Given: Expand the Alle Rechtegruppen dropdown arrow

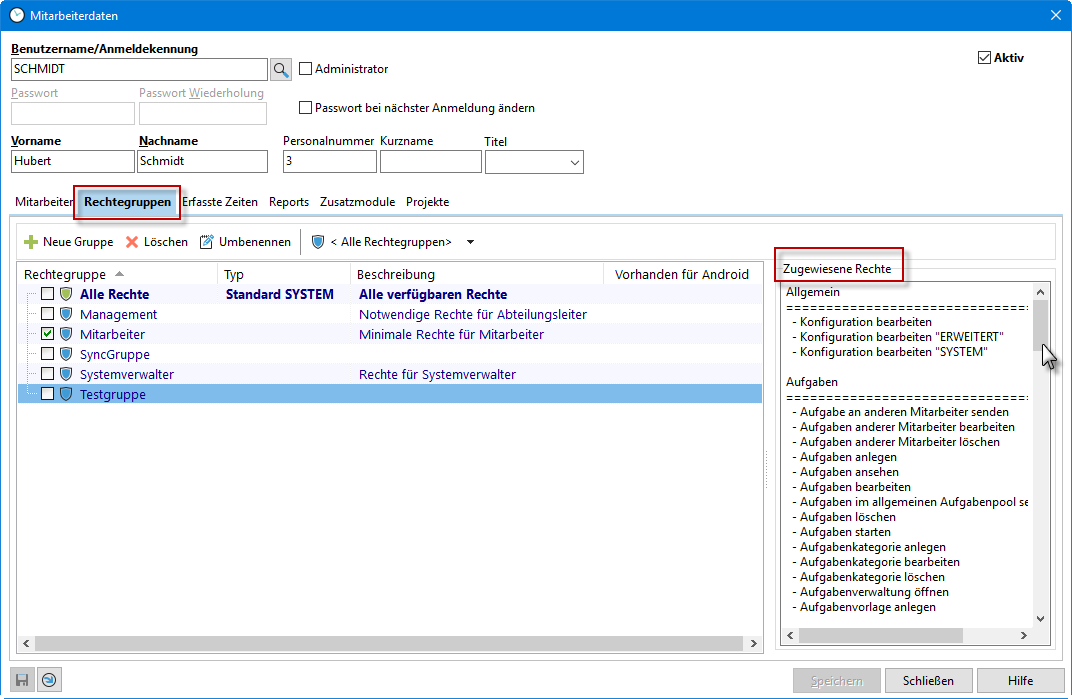Looking at the screenshot, I should click(471, 242).
